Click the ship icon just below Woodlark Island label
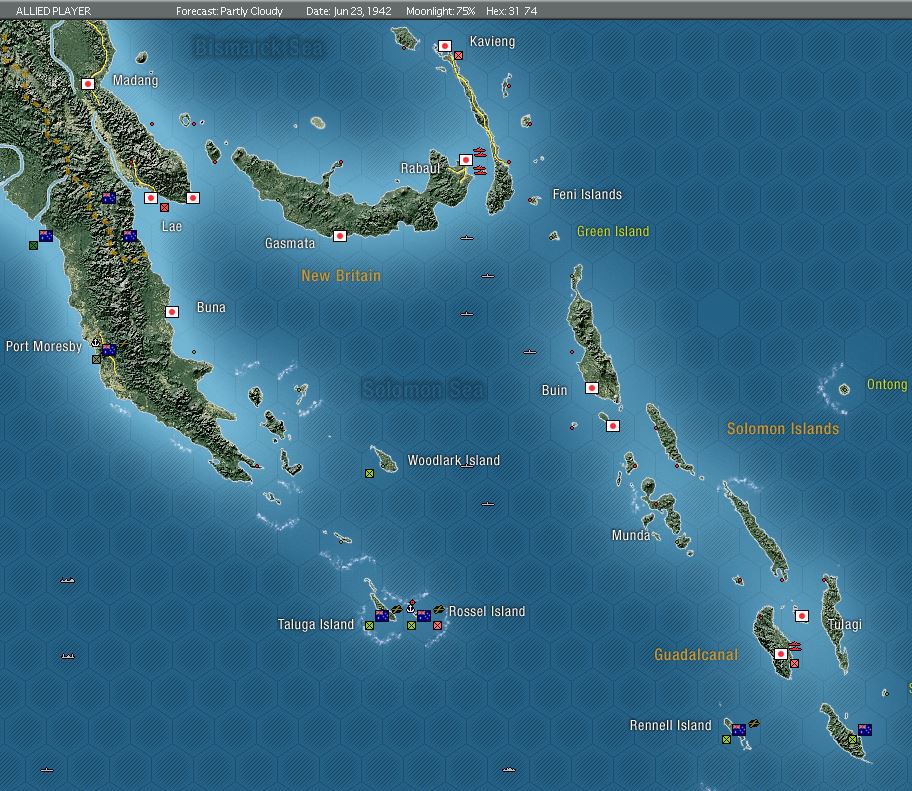 click(467, 466)
